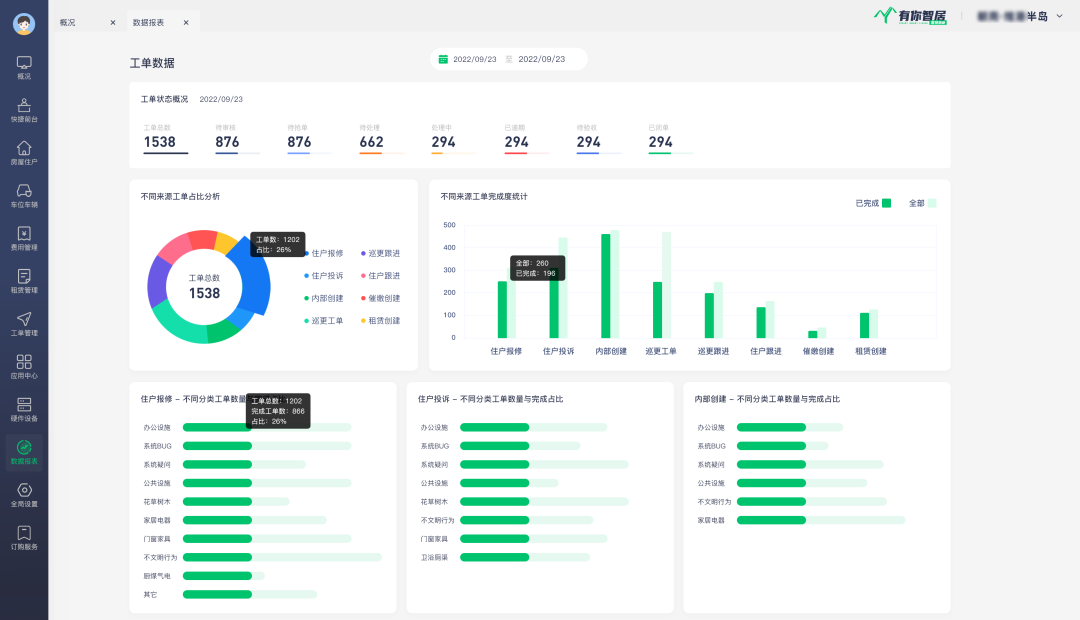This screenshot has width=1080, height=620.
Task: Close the 概况 tab
Action: (x=113, y=23)
